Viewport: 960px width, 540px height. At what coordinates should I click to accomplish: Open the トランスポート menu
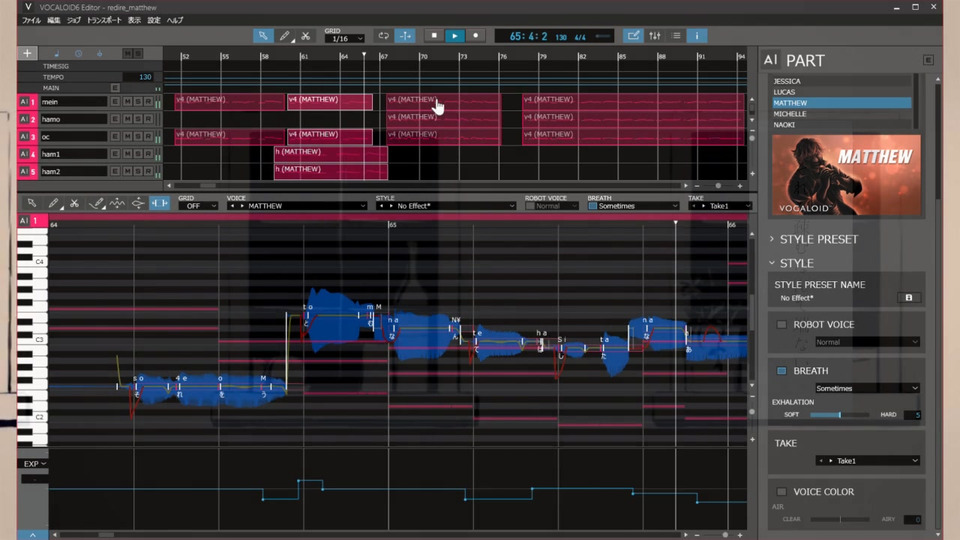[104, 20]
